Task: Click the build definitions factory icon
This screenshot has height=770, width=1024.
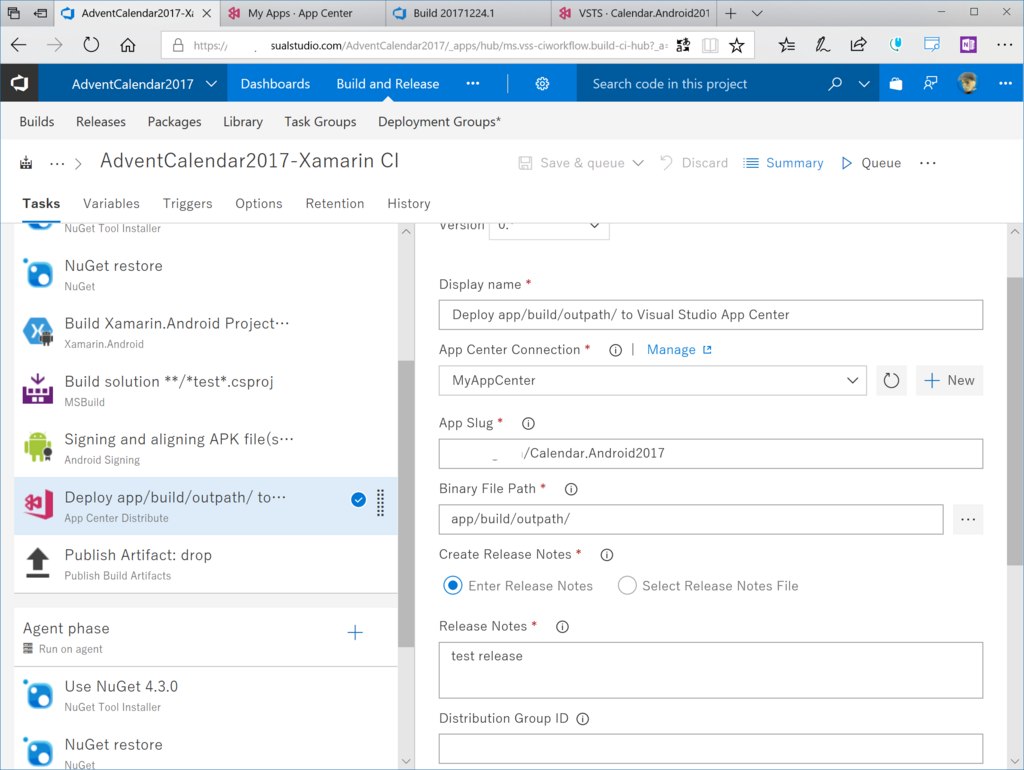Action: [26, 163]
